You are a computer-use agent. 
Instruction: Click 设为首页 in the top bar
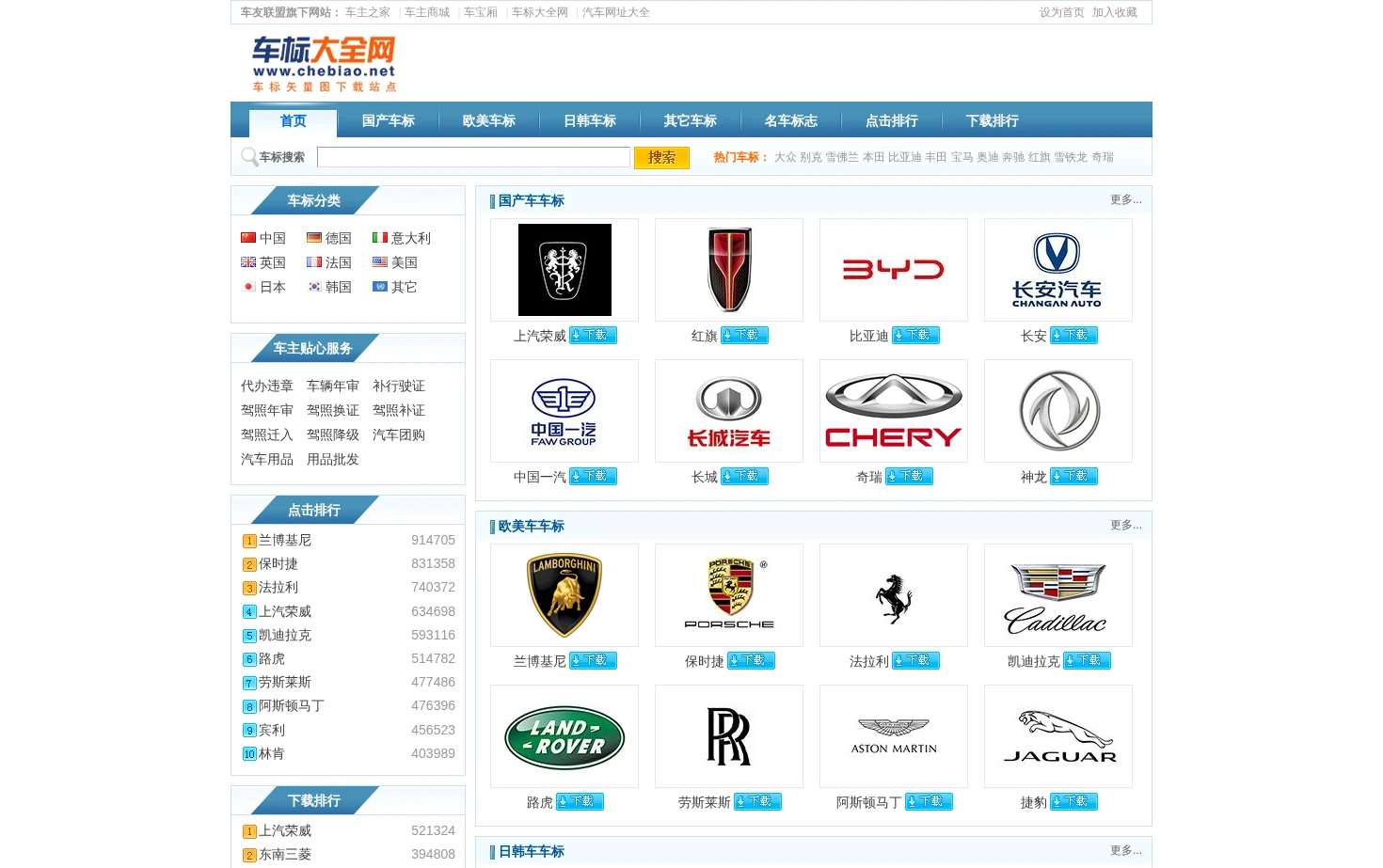coord(1062,12)
